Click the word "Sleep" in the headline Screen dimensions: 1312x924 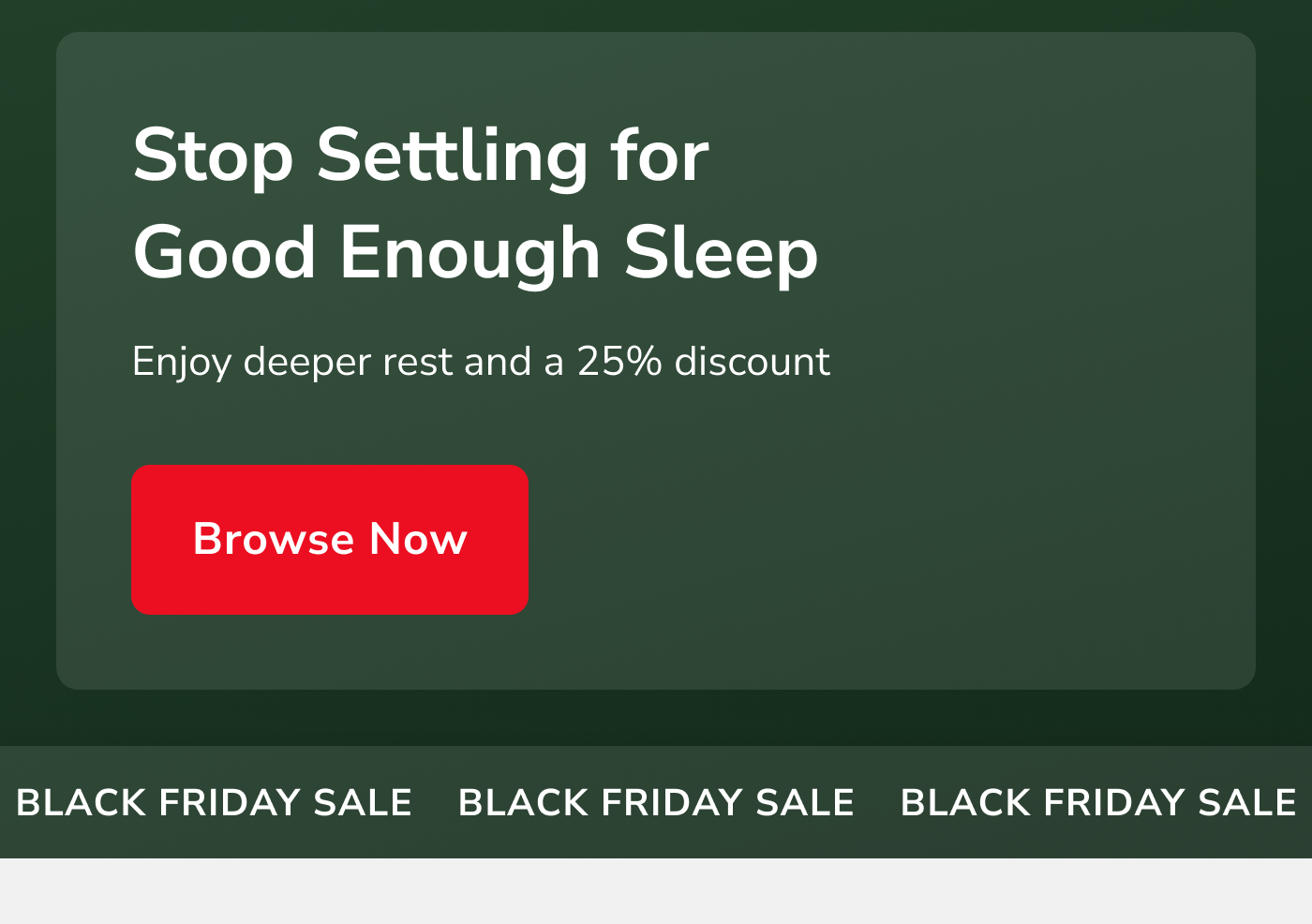[x=721, y=253]
